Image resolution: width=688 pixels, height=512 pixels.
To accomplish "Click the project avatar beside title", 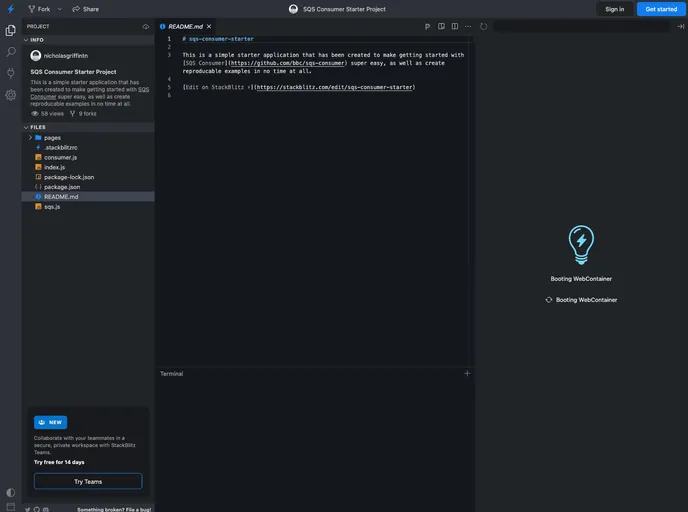I will (294, 9).
